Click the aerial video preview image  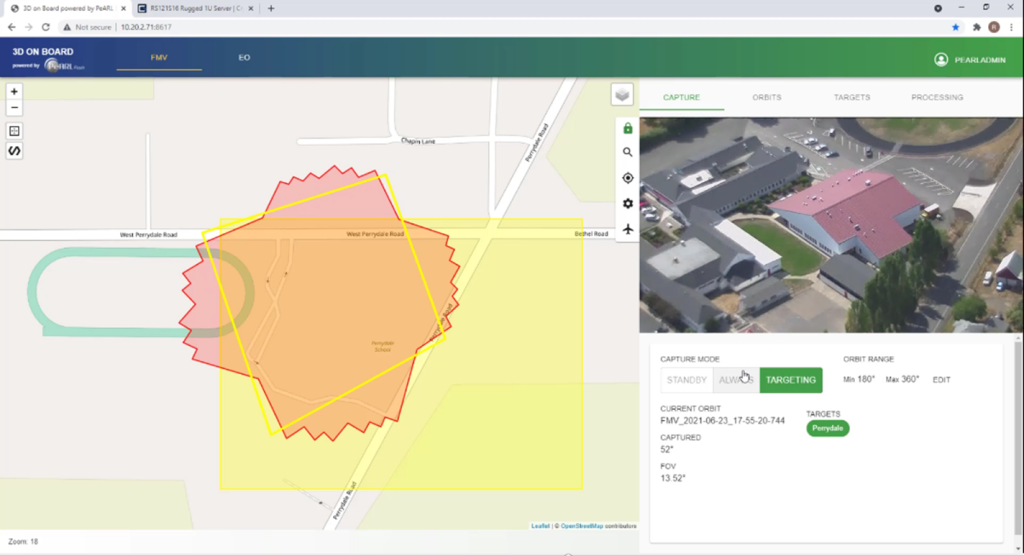[826, 225]
